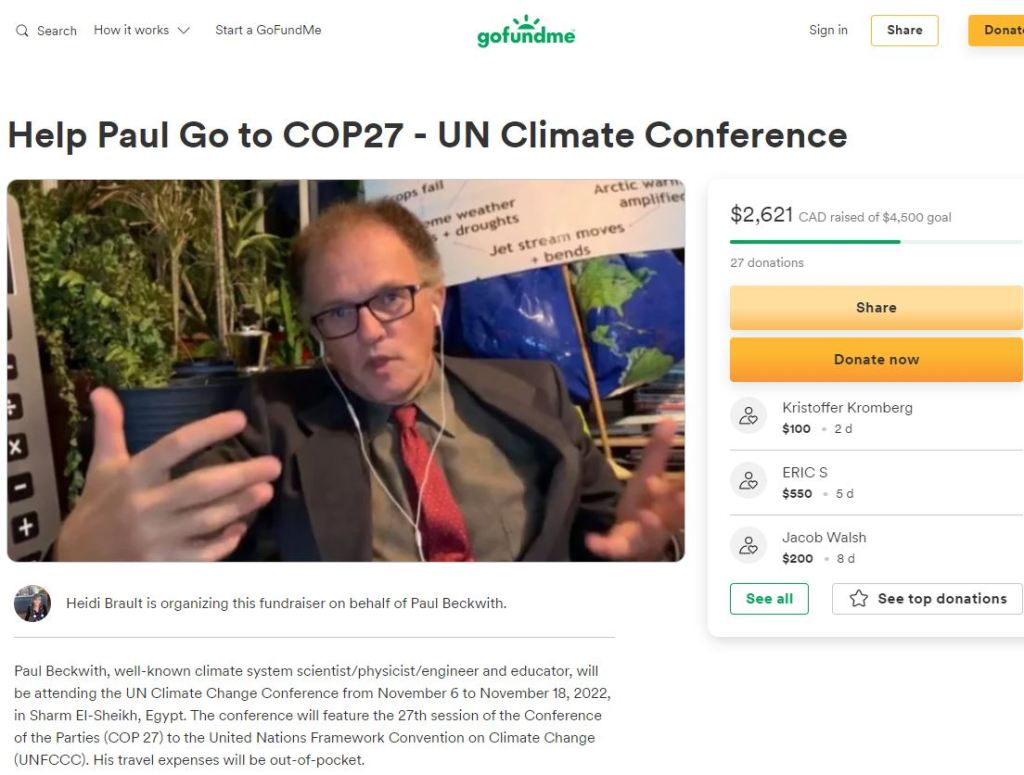Click ERIC S donor avatar icon
This screenshot has width=1024, height=775.
click(x=748, y=481)
